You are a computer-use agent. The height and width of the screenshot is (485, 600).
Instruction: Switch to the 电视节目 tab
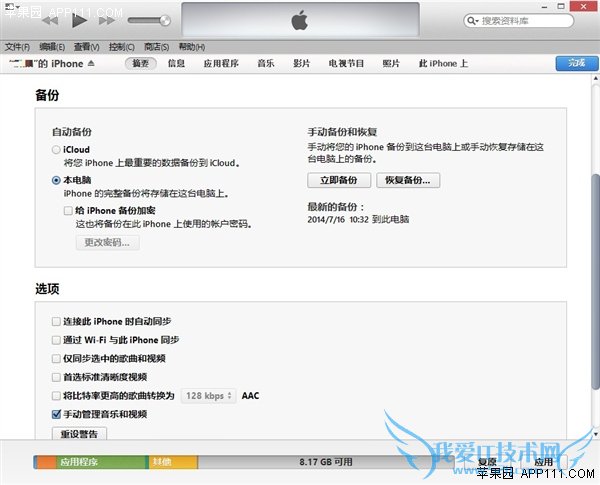[x=346, y=64]
